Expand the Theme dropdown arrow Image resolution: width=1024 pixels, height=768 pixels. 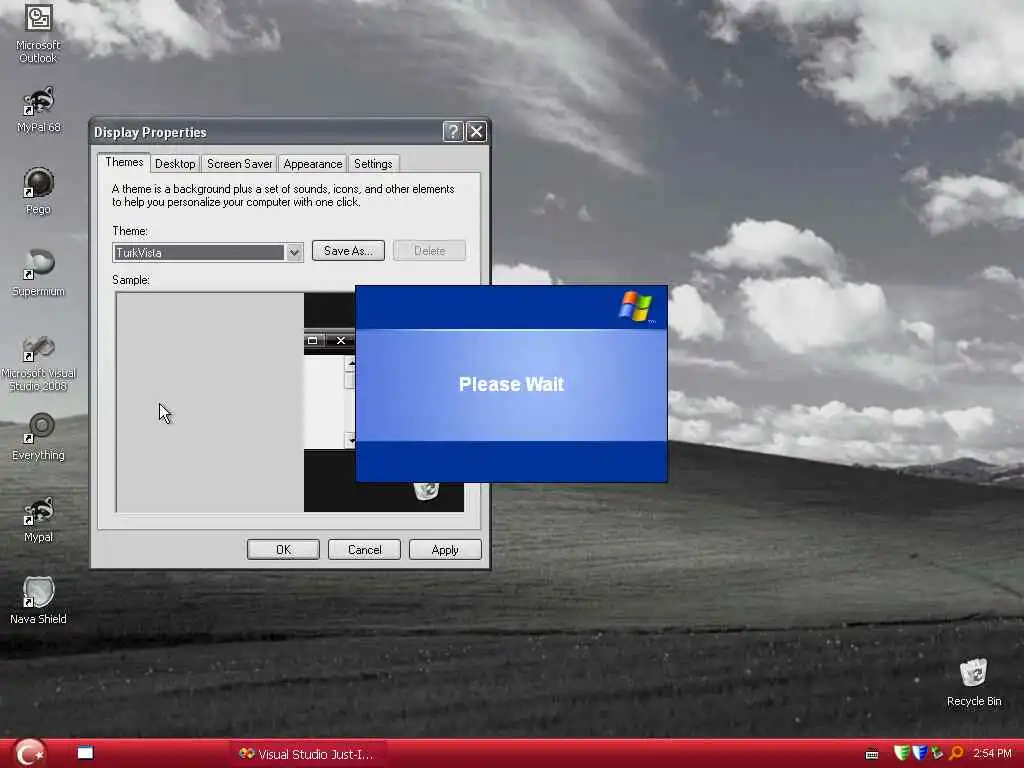294,252
